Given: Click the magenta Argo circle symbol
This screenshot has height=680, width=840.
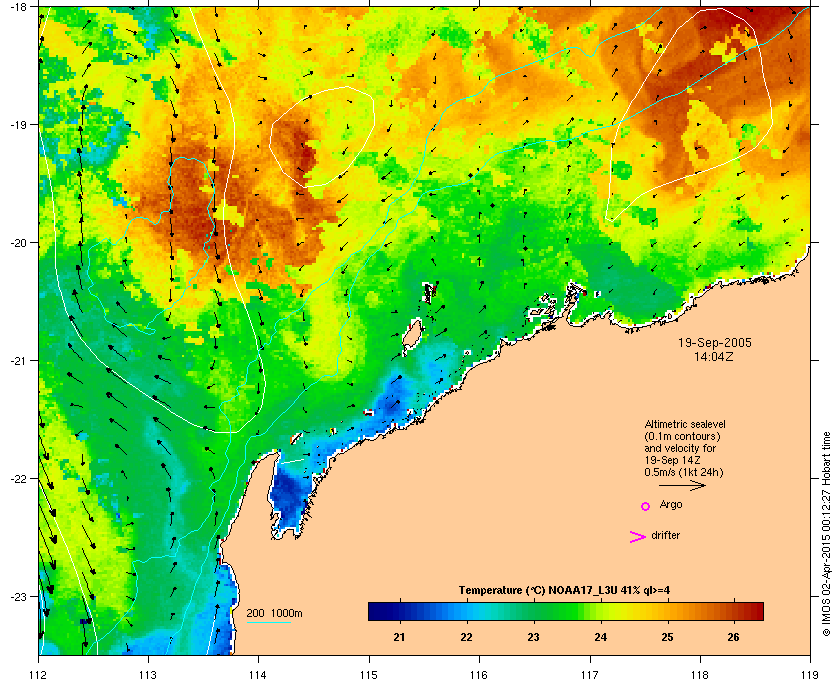Looking at the screenshot, I should pos(646,506).
